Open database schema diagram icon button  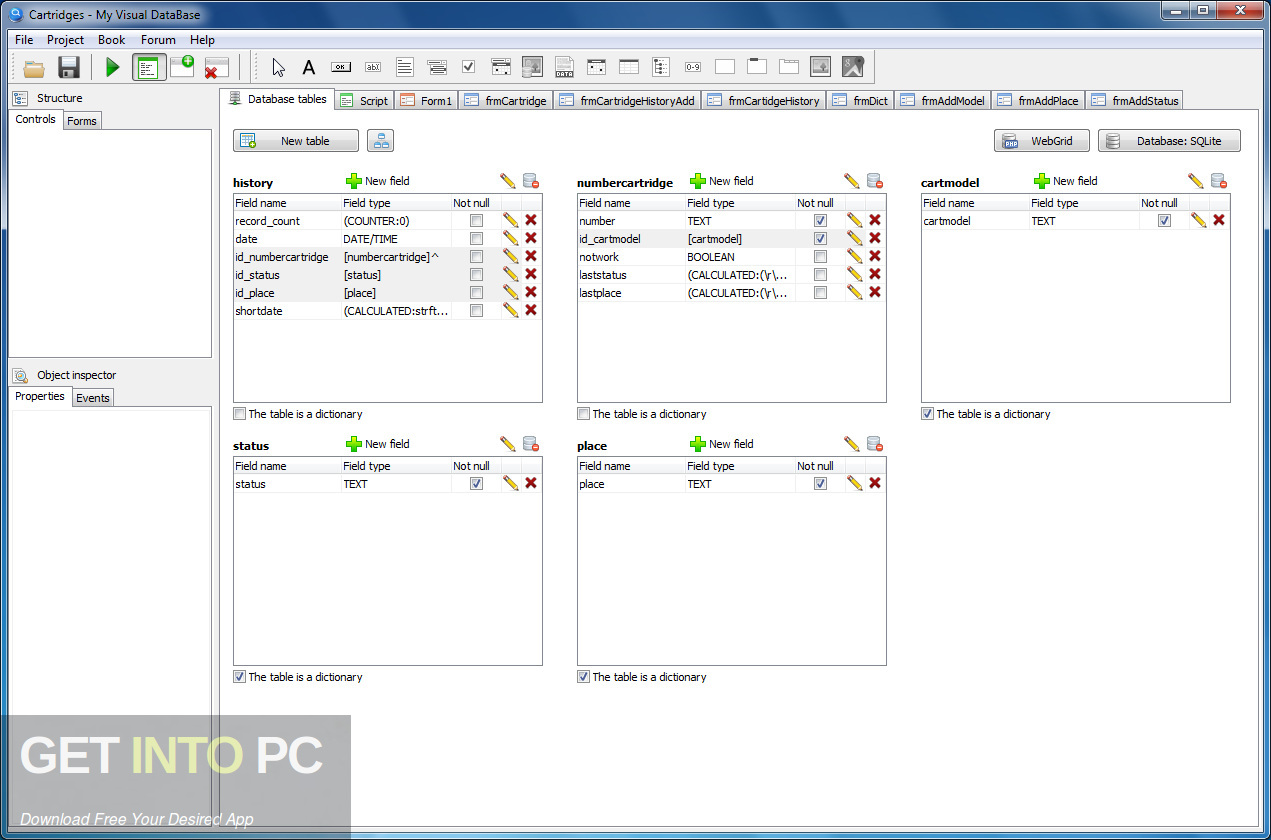pos(380,141)
